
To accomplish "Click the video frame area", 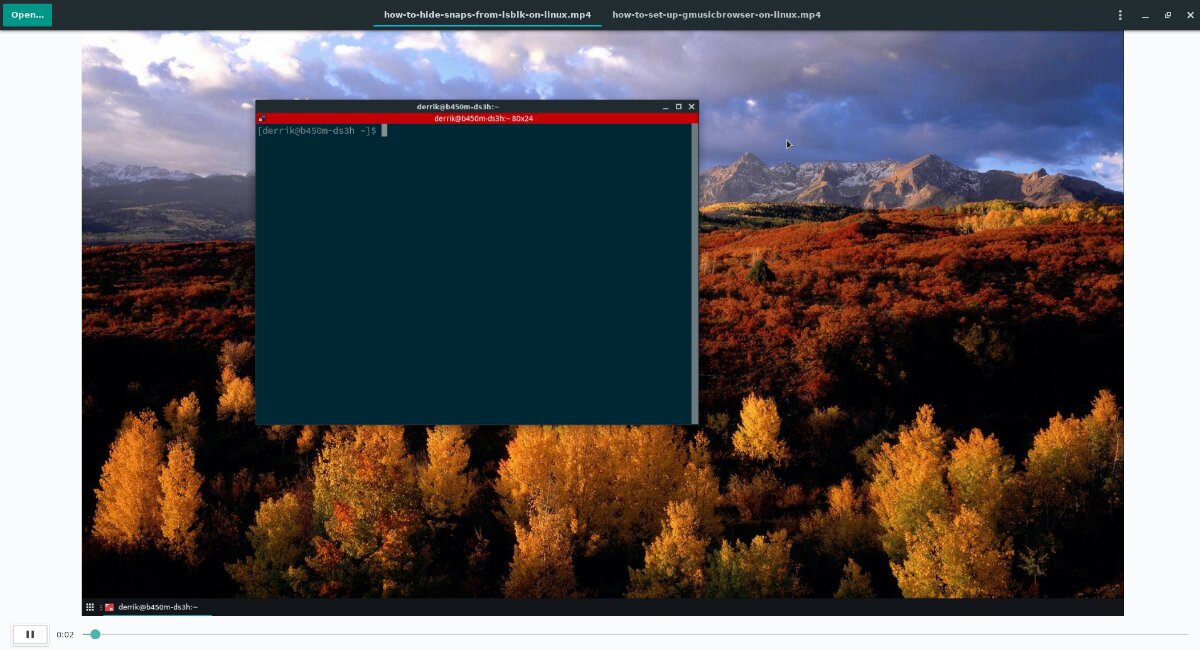I will click(x=602, y=323).
